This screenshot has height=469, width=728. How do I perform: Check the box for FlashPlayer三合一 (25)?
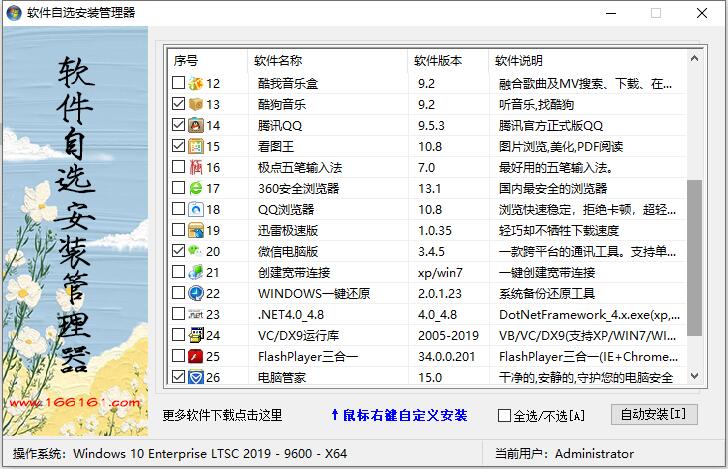178,356
